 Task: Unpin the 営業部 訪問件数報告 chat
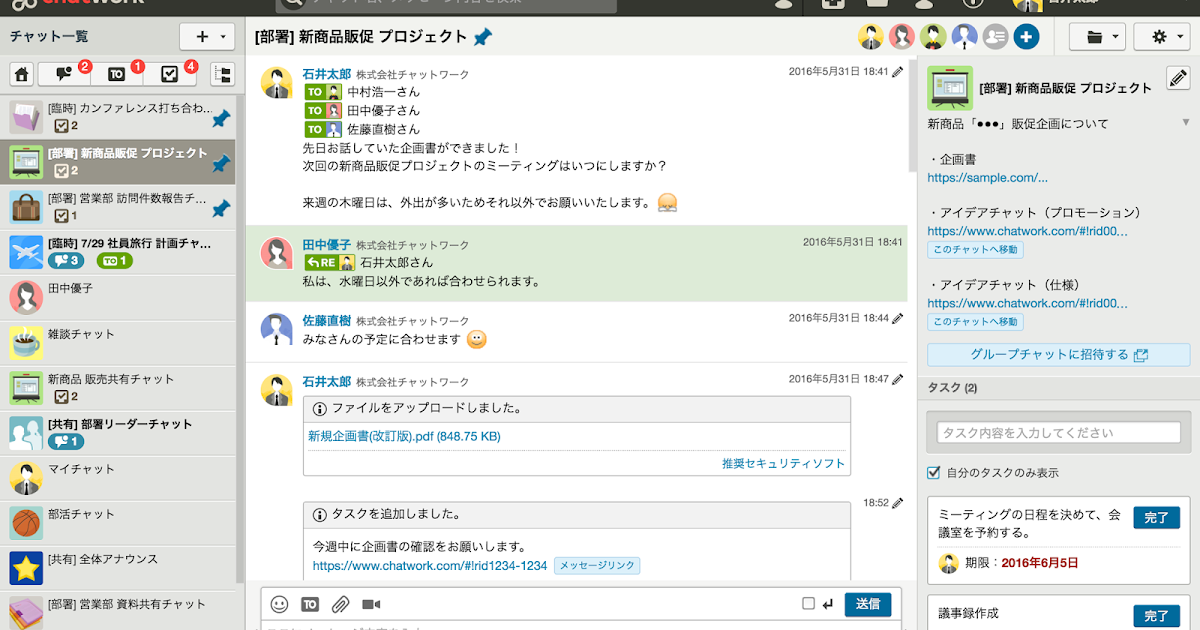[x=221, y=208]
